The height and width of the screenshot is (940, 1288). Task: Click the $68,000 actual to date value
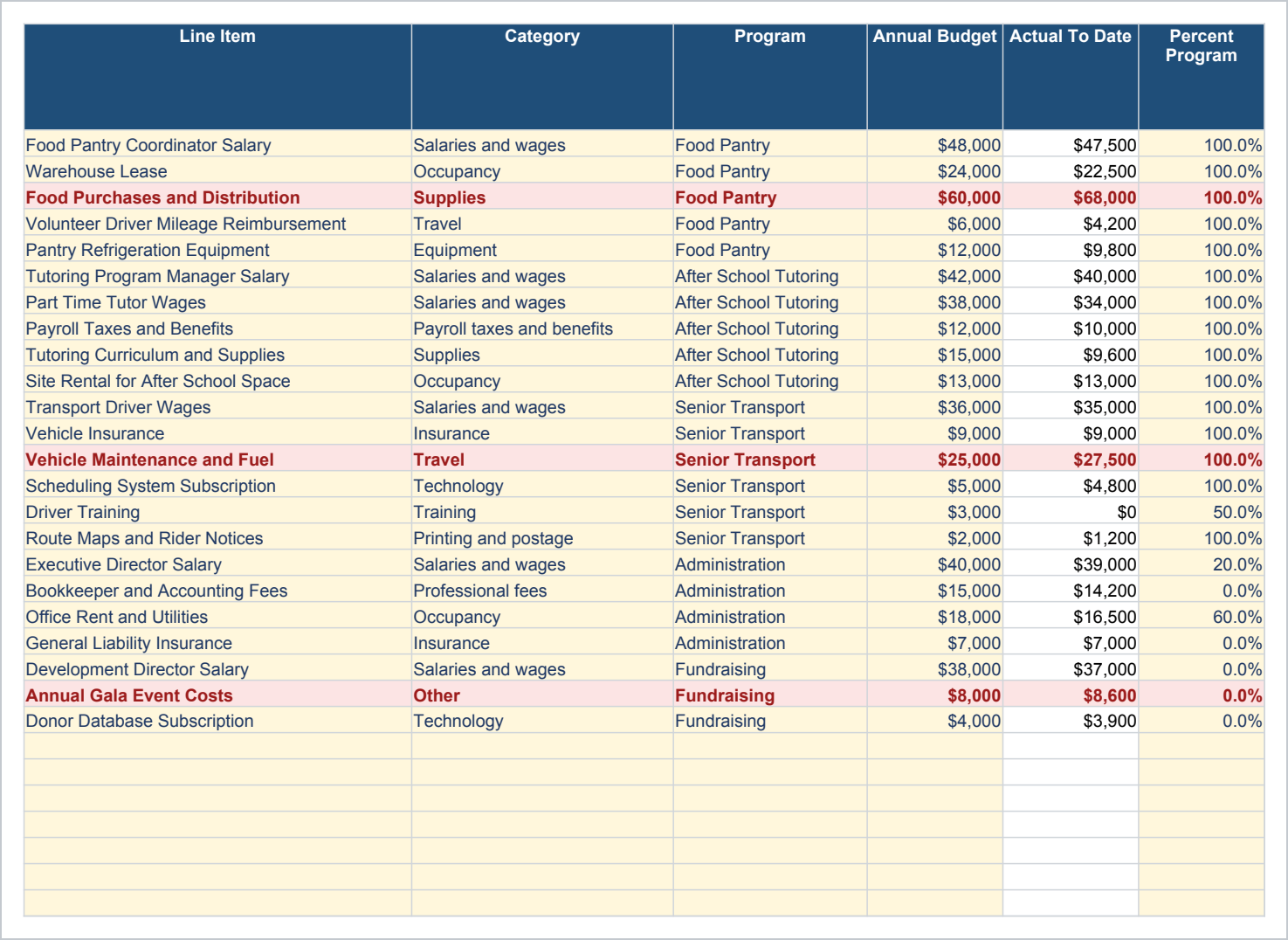pyautogui.click(x=1071, y=197)
